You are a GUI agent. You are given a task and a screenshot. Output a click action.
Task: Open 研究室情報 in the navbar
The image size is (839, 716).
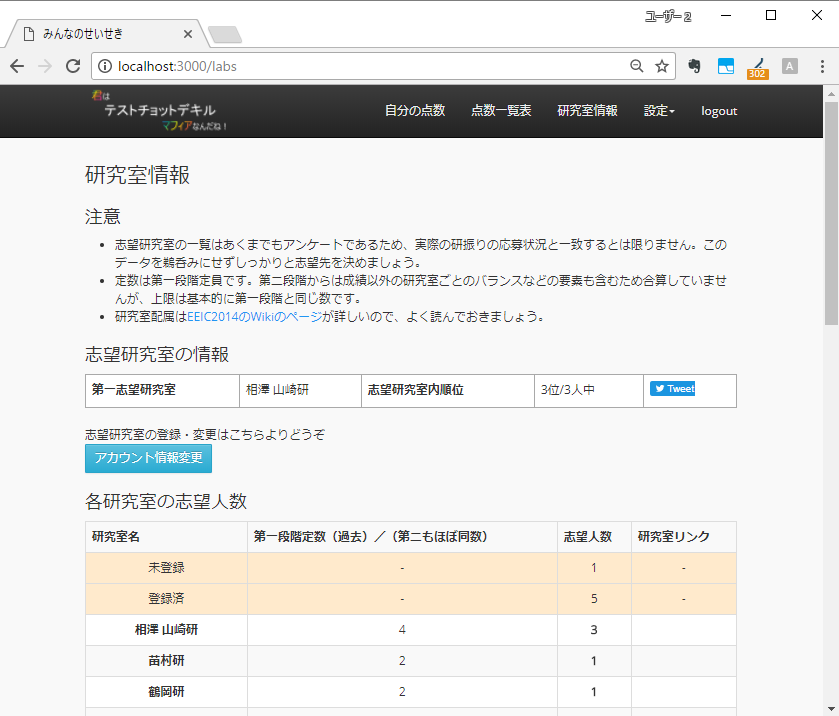(x=587, y=111)
